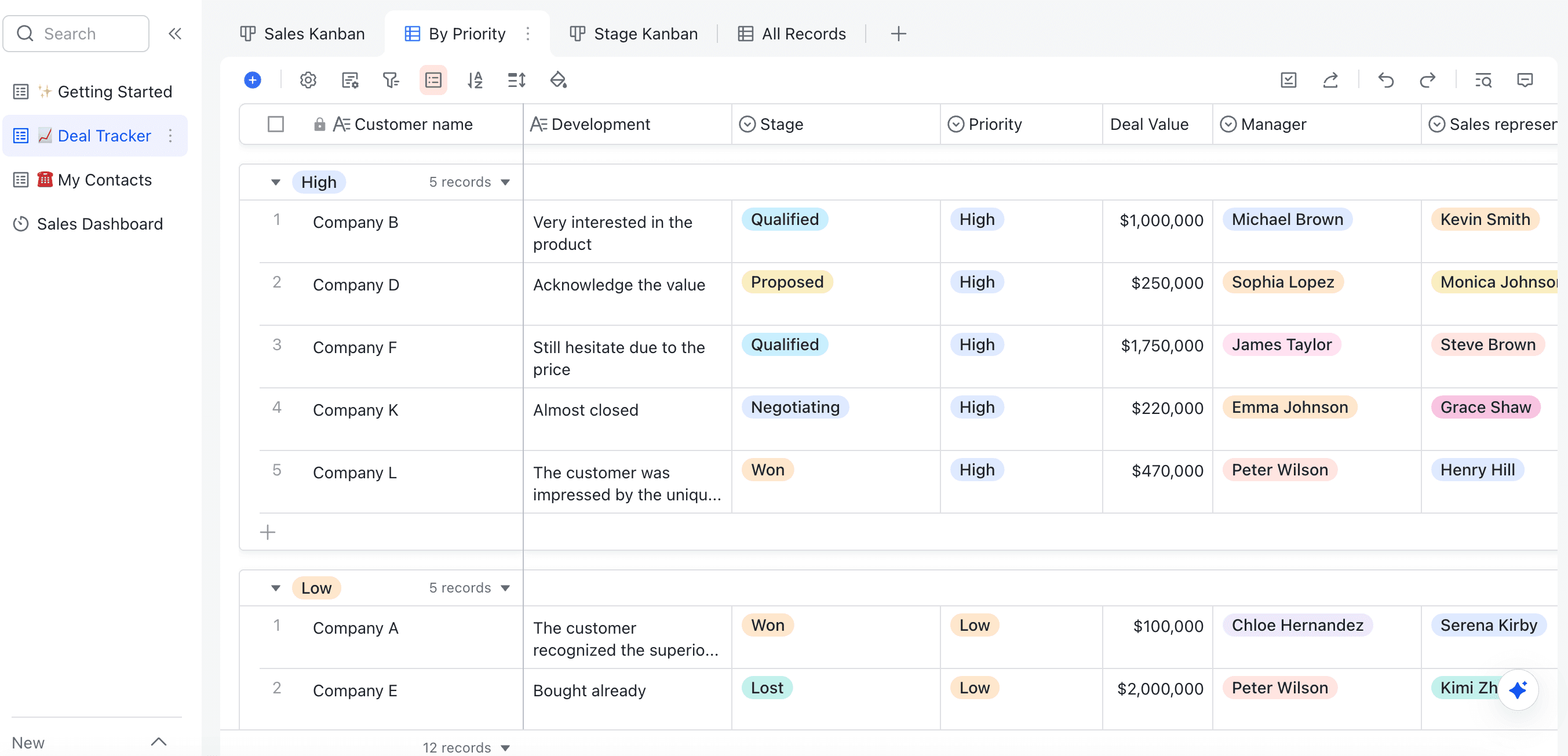Add a new row in High group
This screenshot has width=1568, height=756.
pos(268,532)
